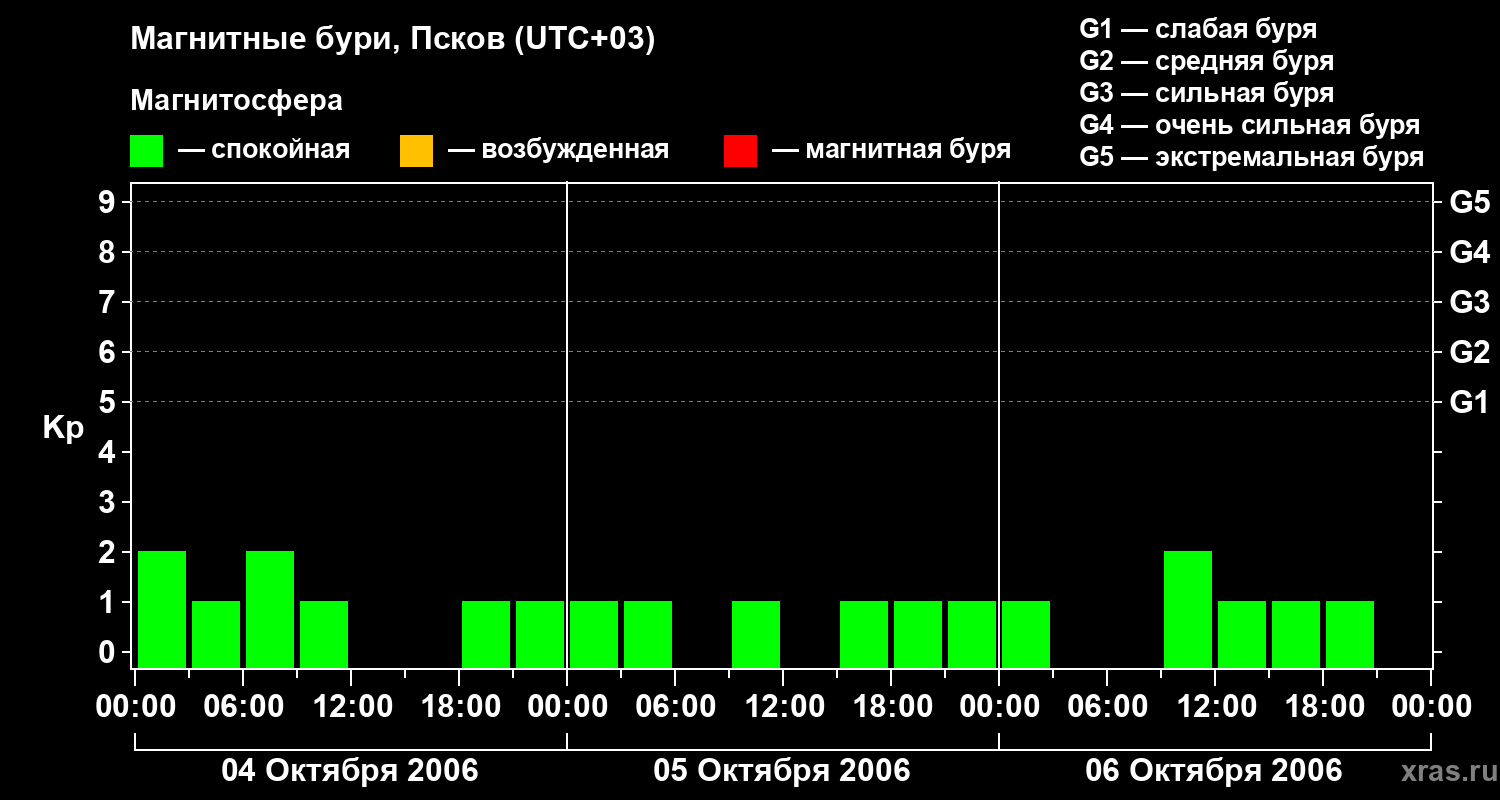Click the right-axis 'G1' scale label
This screenshot has width=1500, height=800.
[x=1469, y=402]
